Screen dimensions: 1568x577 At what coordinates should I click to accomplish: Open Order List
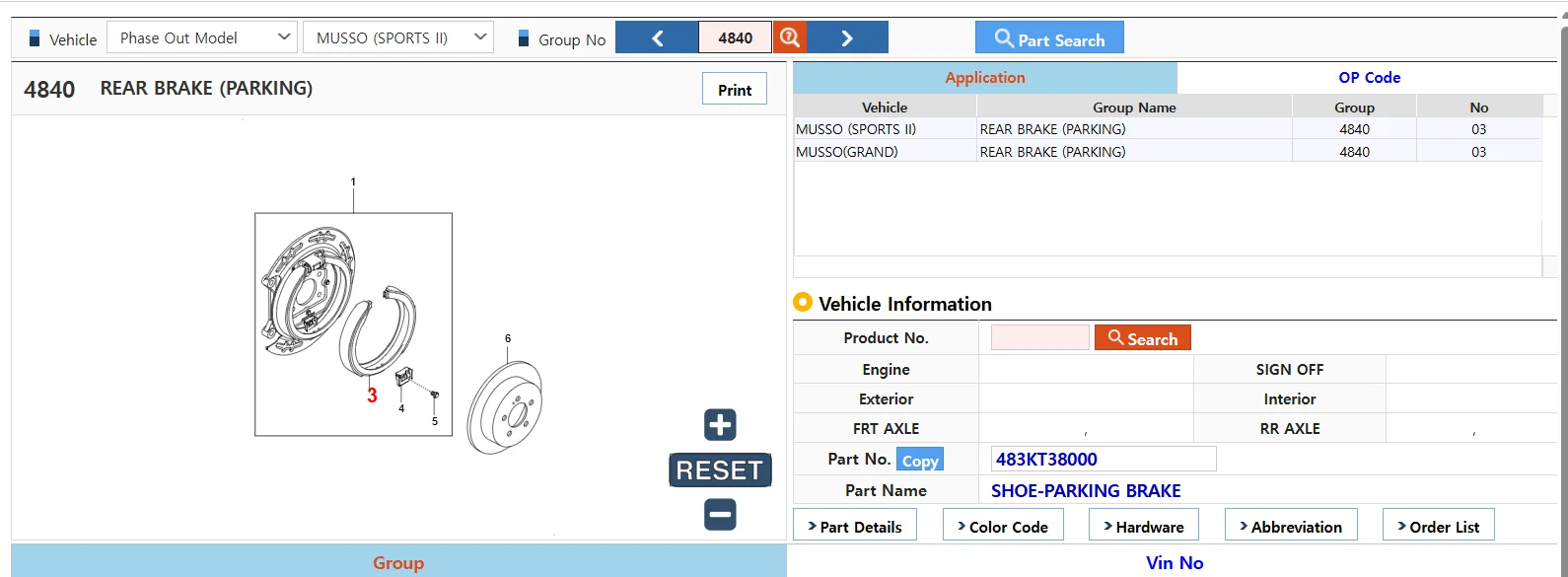(1439, 526)
